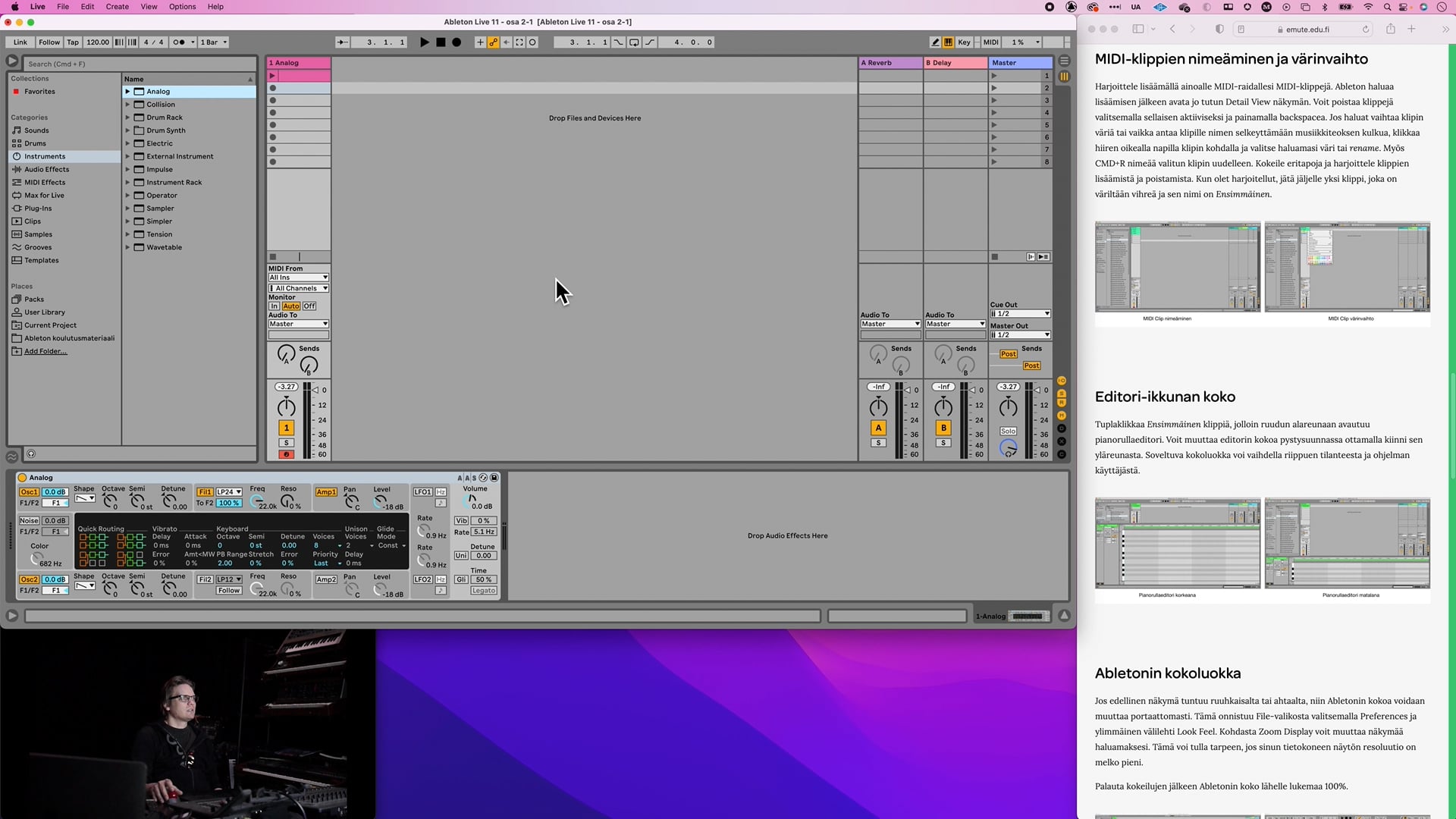Click the Key mapping mode button
Screen dimensions: 1456x819
(x=963, y=42)
